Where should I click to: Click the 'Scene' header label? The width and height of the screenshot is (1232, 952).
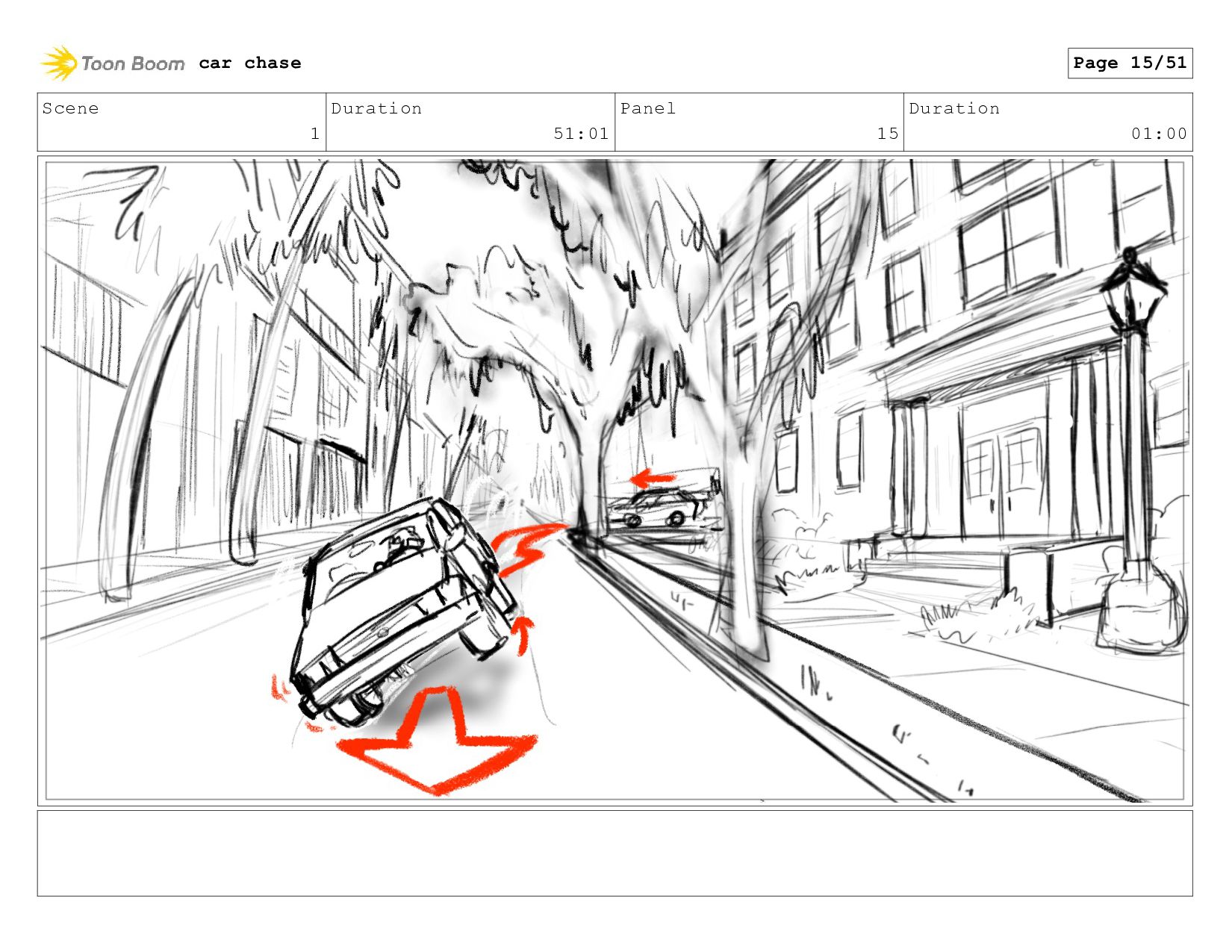pyautogui.click(x=70, y=108)
